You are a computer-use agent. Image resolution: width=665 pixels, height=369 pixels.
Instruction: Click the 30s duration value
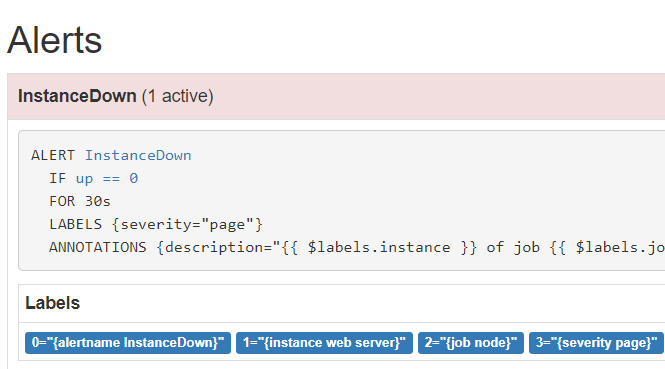point(98,201)
